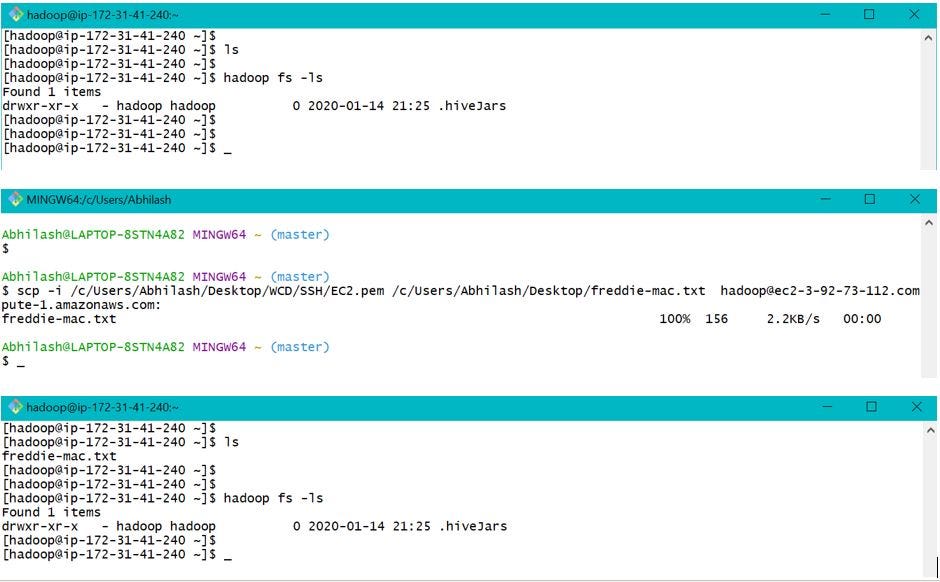Click the app icon of the top hadoop terminal

pos(16,14)
